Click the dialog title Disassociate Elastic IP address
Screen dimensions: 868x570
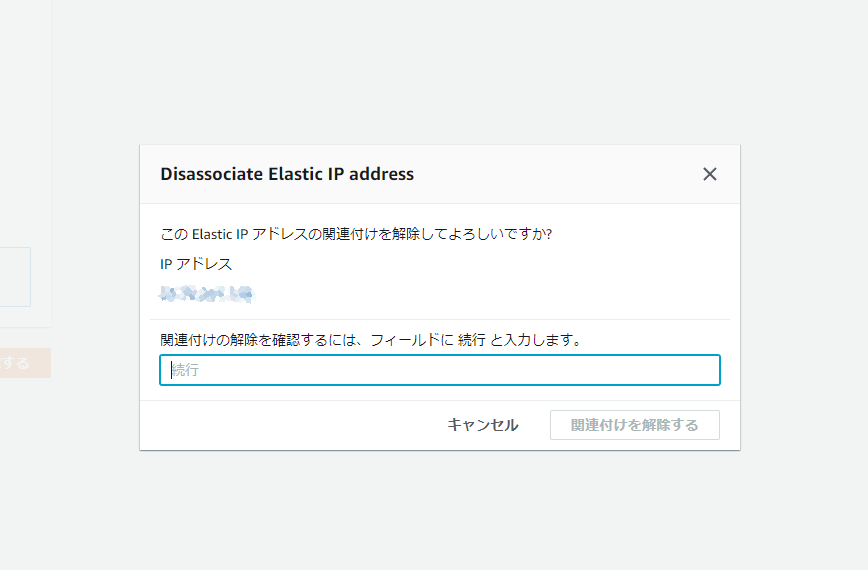click(287, 174)
